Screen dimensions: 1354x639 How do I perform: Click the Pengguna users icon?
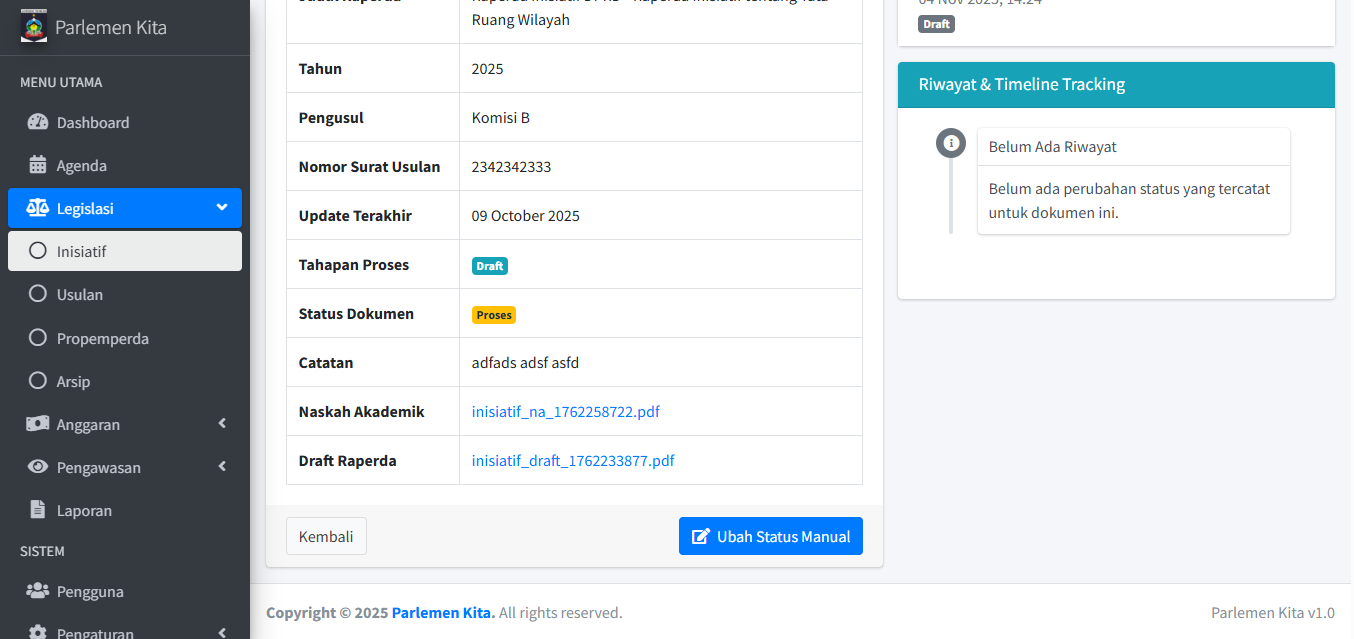38,591
